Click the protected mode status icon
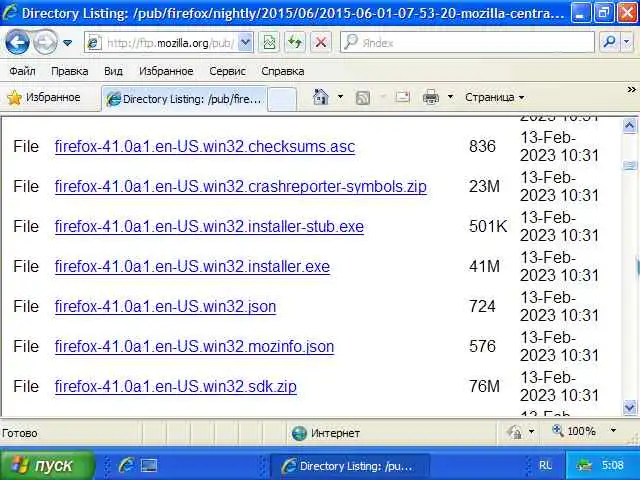640x480 pixels. [514, 432]
